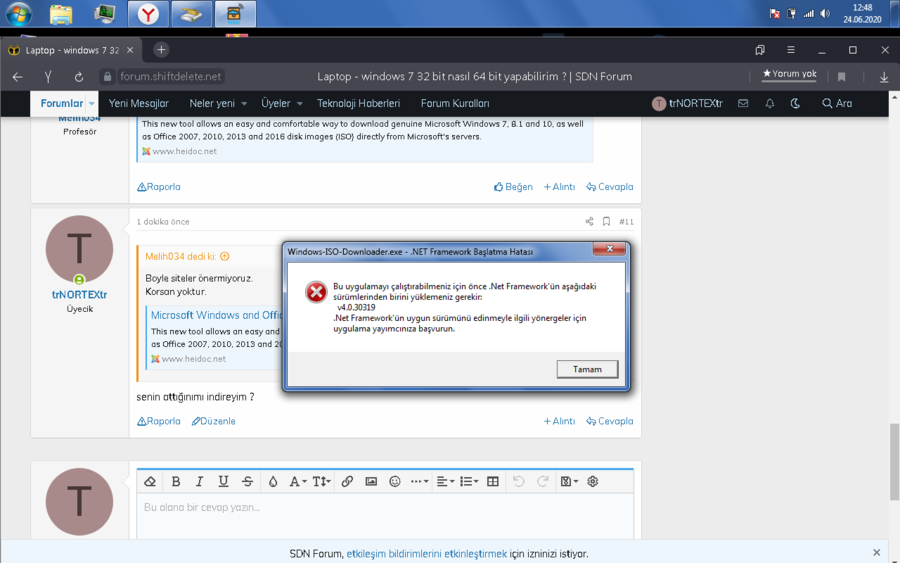Open the trNORTEXtr profile link under avatar
This screenshot has width=900, height=563.
click(x=79, y=294)
